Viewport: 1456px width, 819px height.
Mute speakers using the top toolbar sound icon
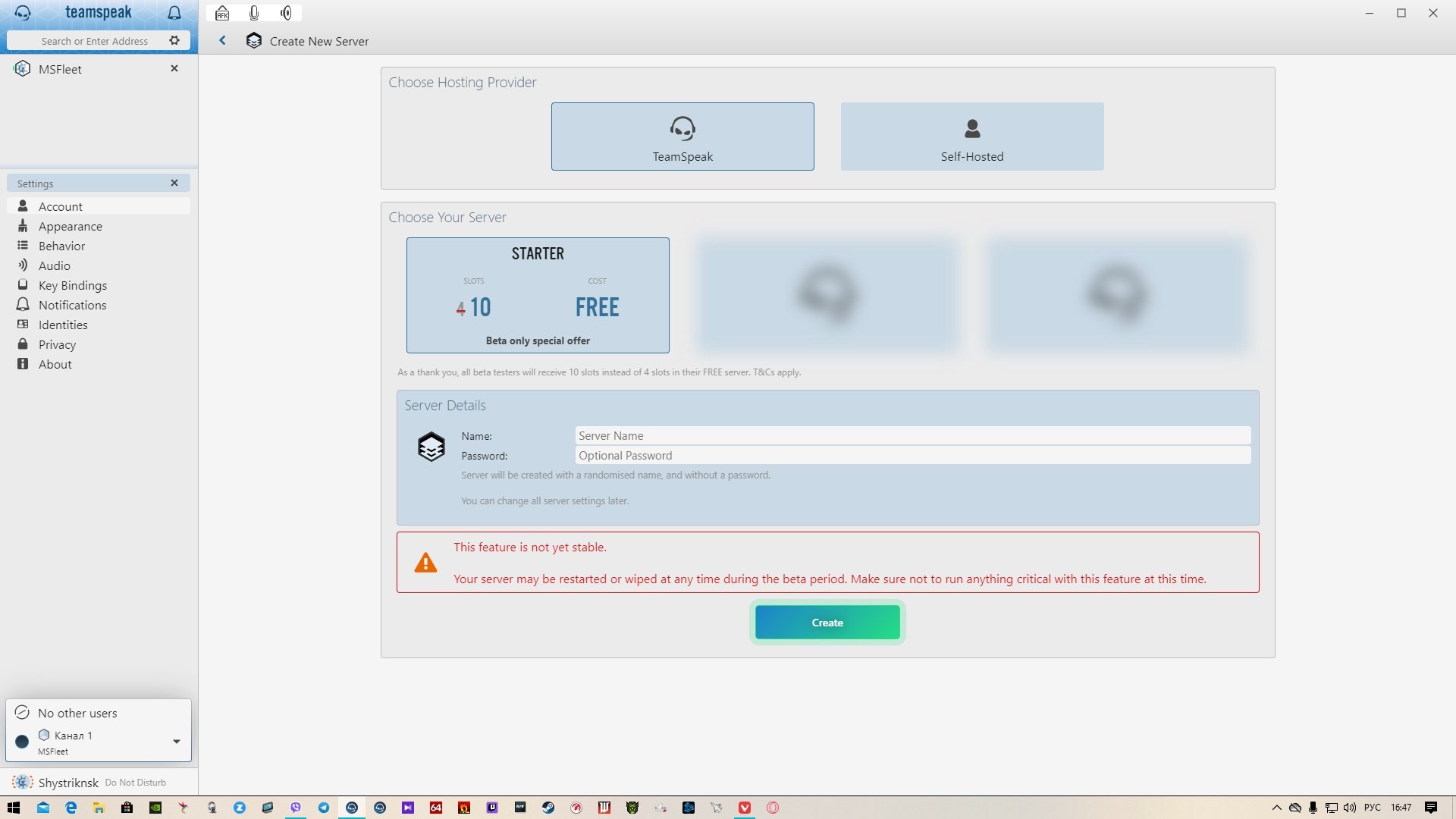coord(286,13)
